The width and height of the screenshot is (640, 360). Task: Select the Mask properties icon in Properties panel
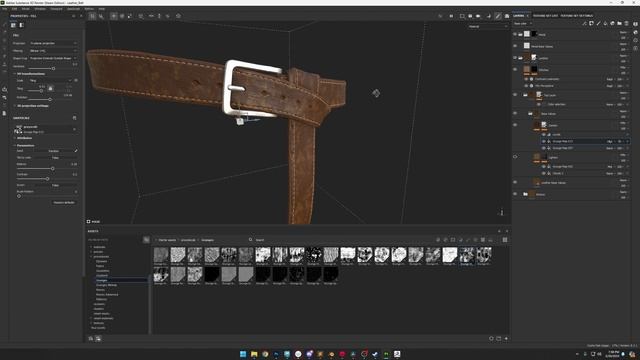(x=21, y=25)
